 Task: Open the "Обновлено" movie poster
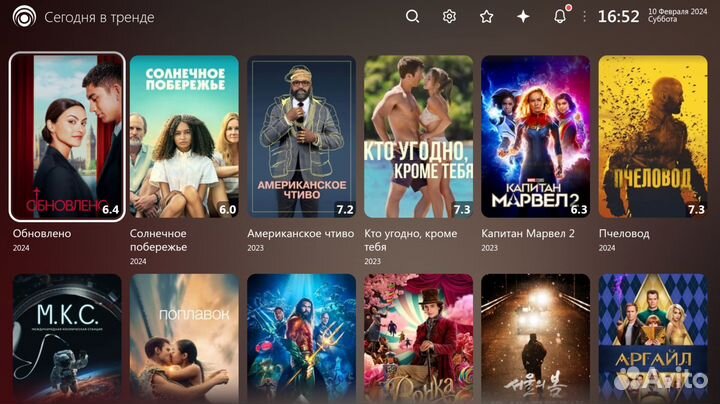coord(67,136)
